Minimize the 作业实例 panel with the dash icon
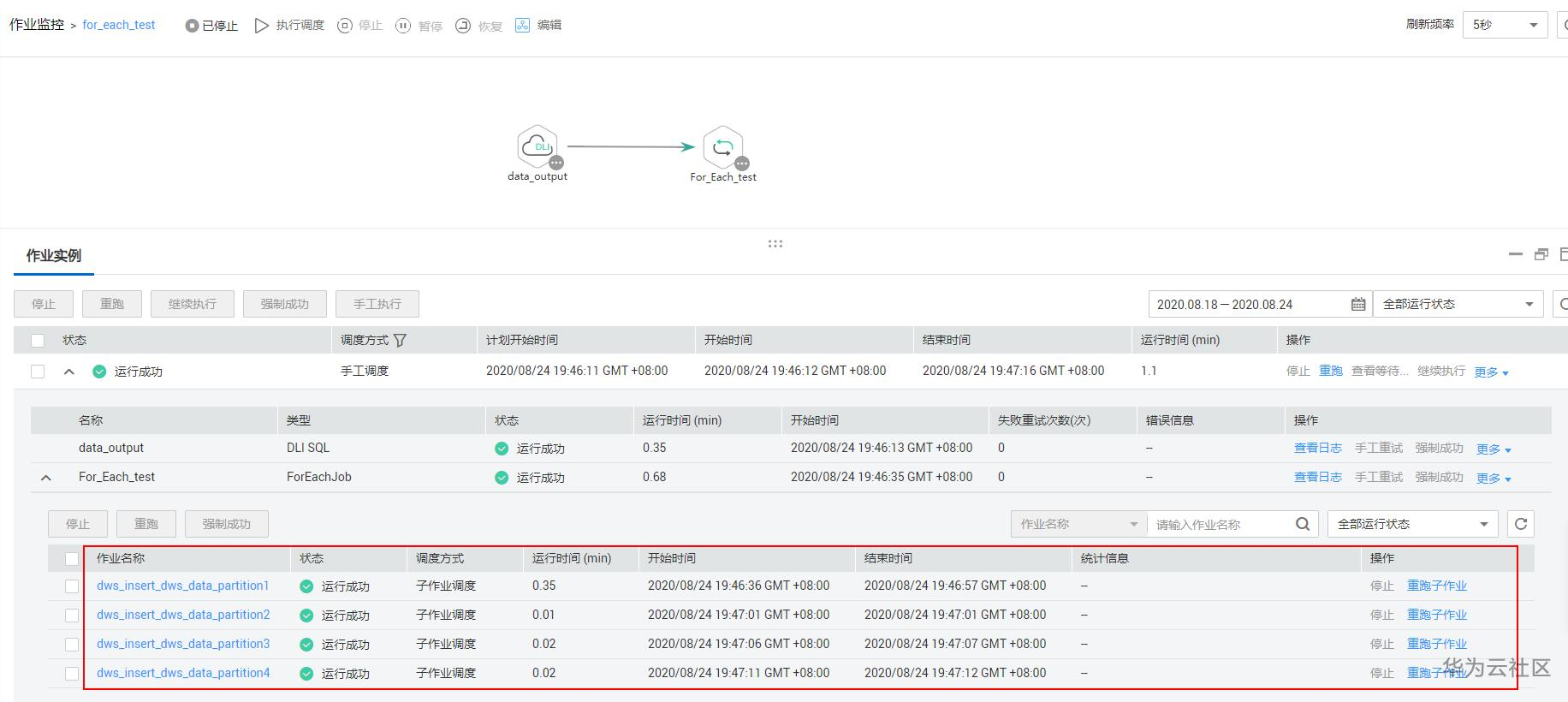 (1516, 254)
